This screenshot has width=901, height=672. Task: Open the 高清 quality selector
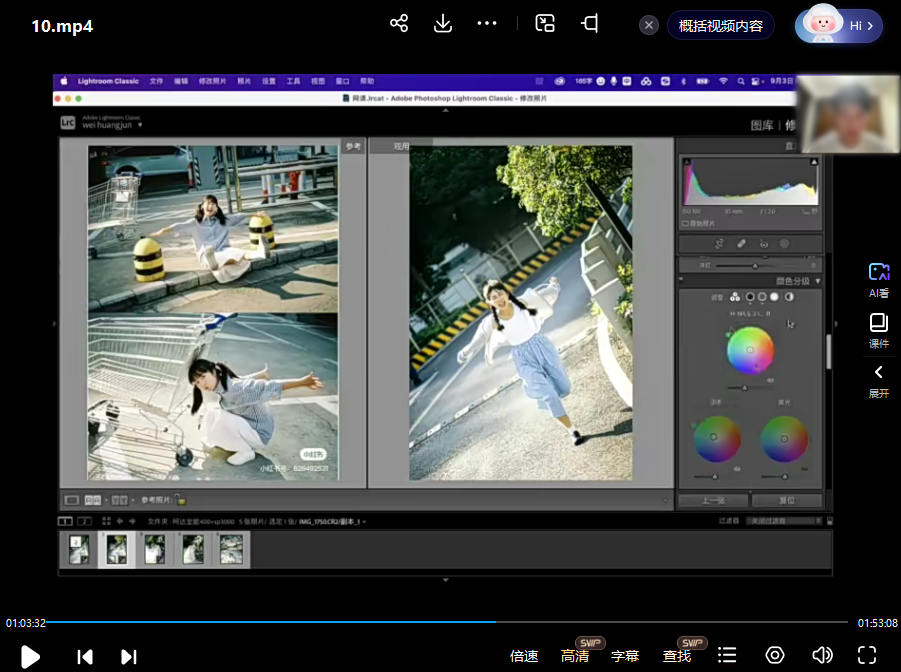tap(575, 656)
